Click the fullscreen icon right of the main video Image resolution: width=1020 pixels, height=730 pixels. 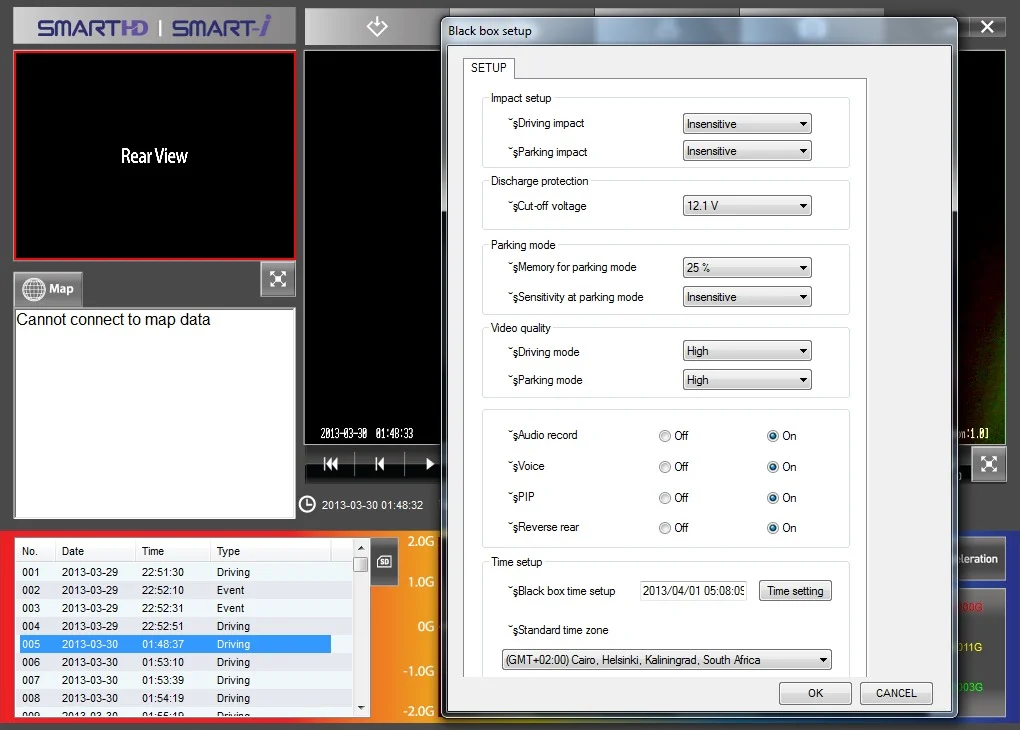pyautogui.click(x=988, y=464)
